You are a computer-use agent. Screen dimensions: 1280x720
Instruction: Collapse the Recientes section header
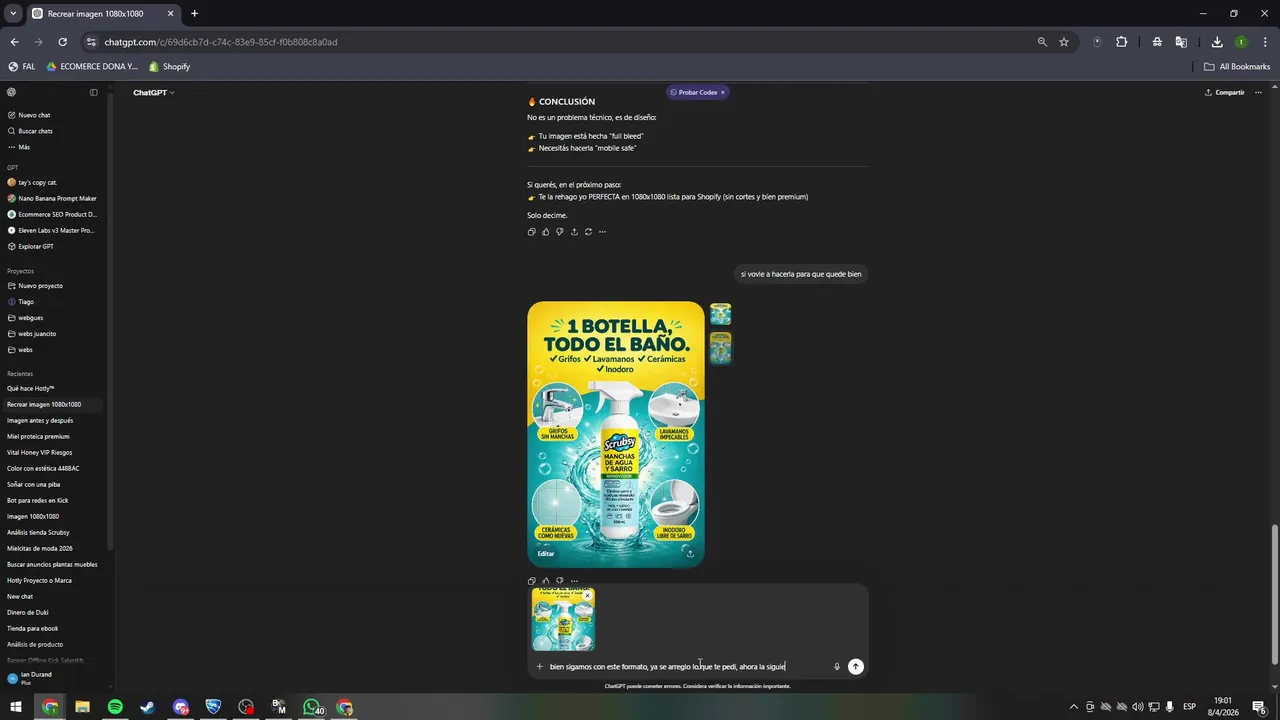[x=21, y=374]
